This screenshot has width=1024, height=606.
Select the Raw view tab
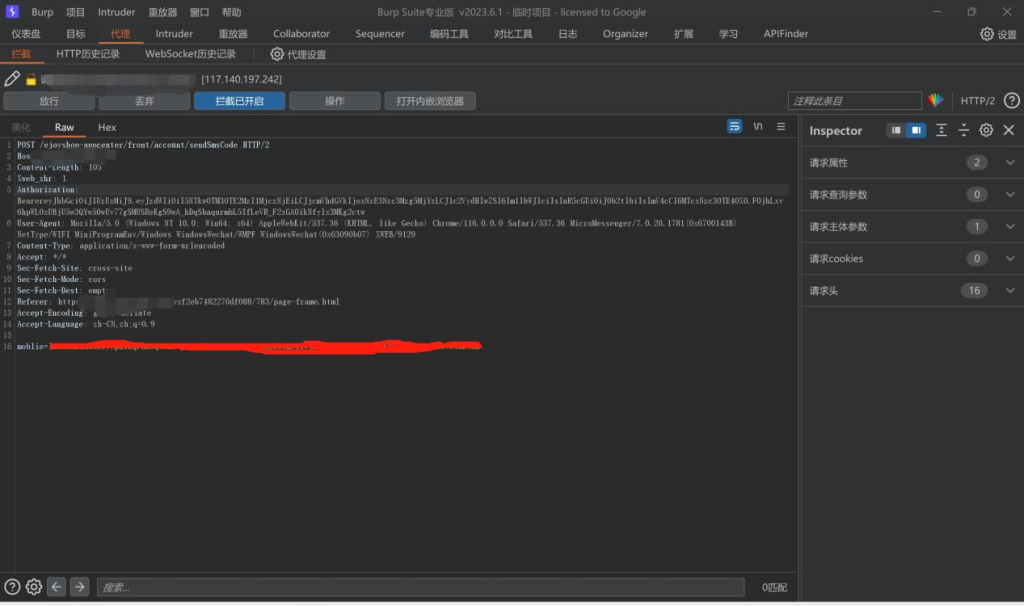tap(64, 127)
